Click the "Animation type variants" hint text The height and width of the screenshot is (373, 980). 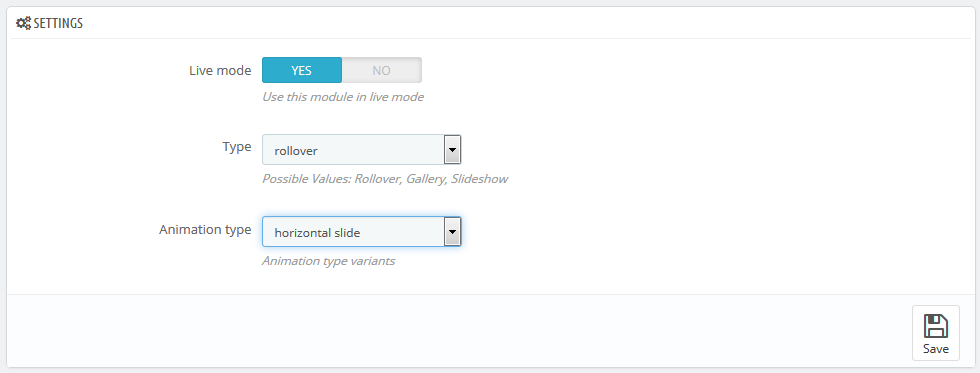[328, 261]
